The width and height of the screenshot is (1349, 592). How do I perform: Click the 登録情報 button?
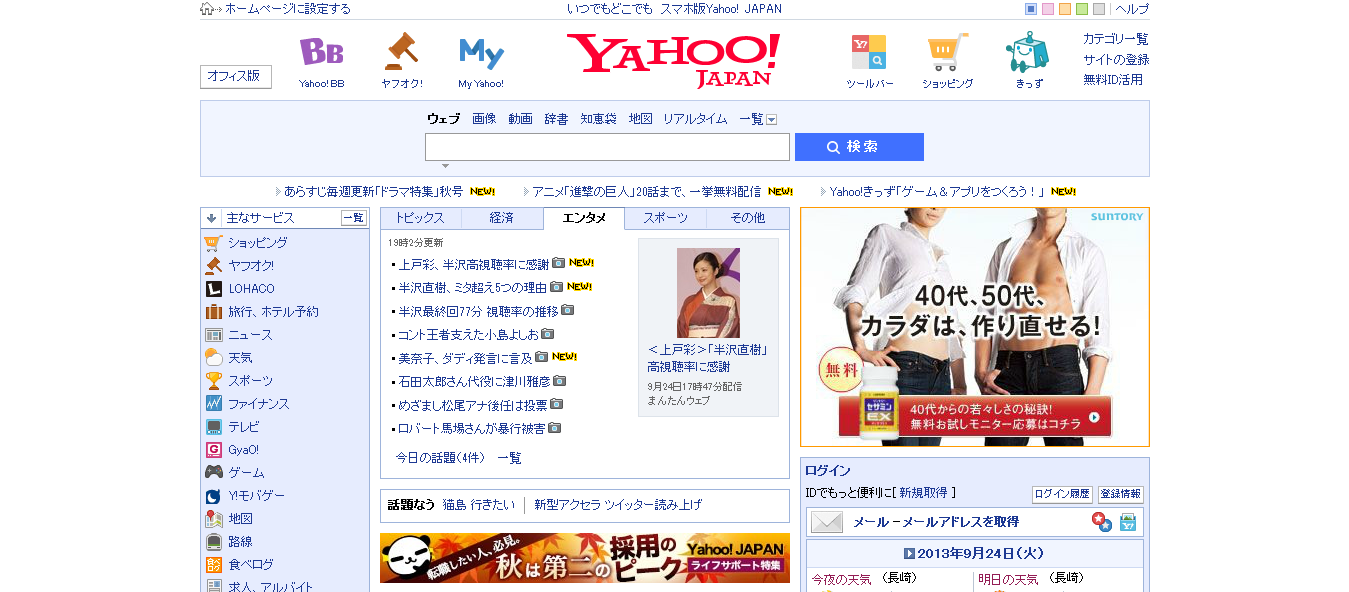point(1120,495)
